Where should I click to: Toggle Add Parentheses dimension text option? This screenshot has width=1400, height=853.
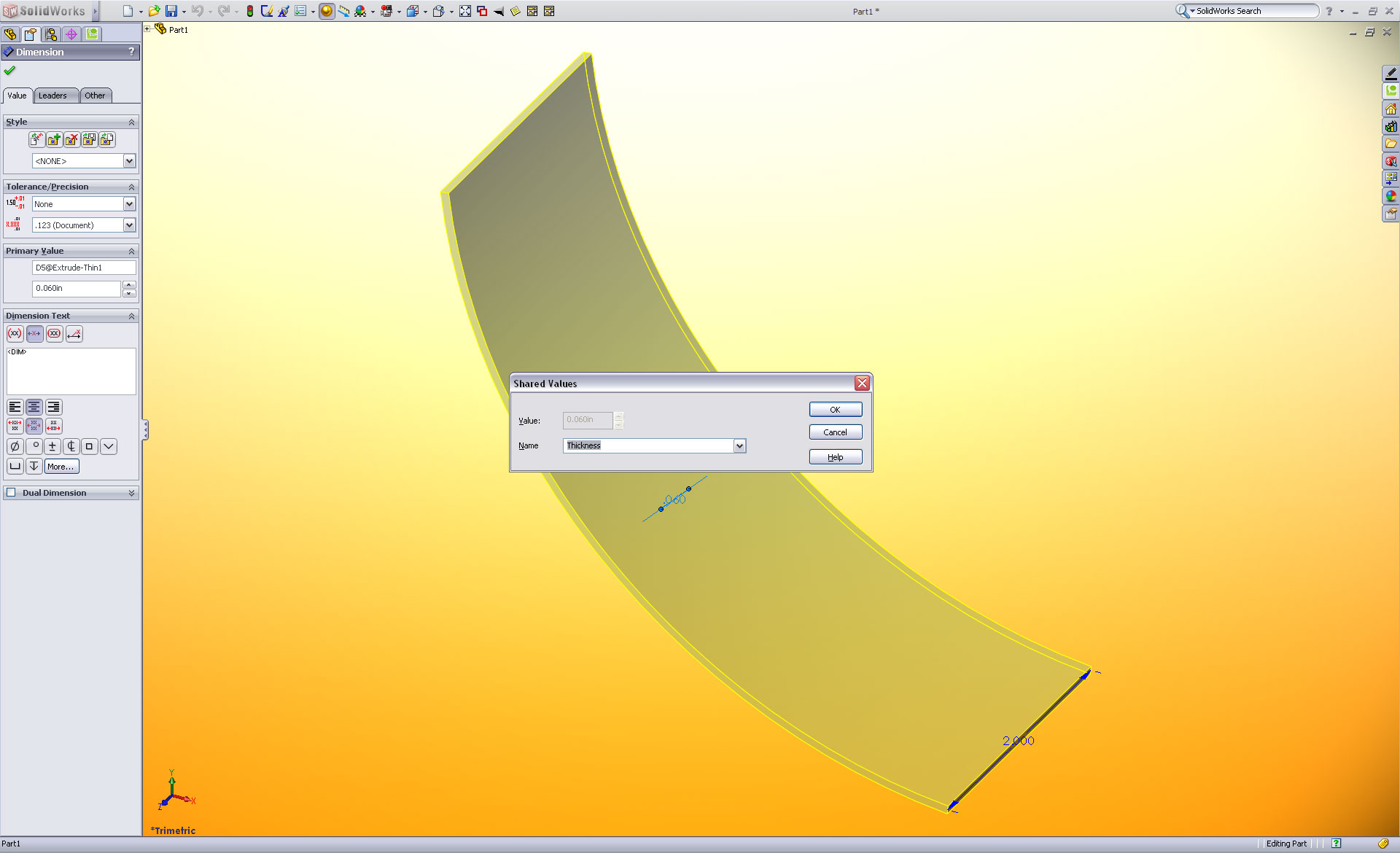[x=15, y=334]
